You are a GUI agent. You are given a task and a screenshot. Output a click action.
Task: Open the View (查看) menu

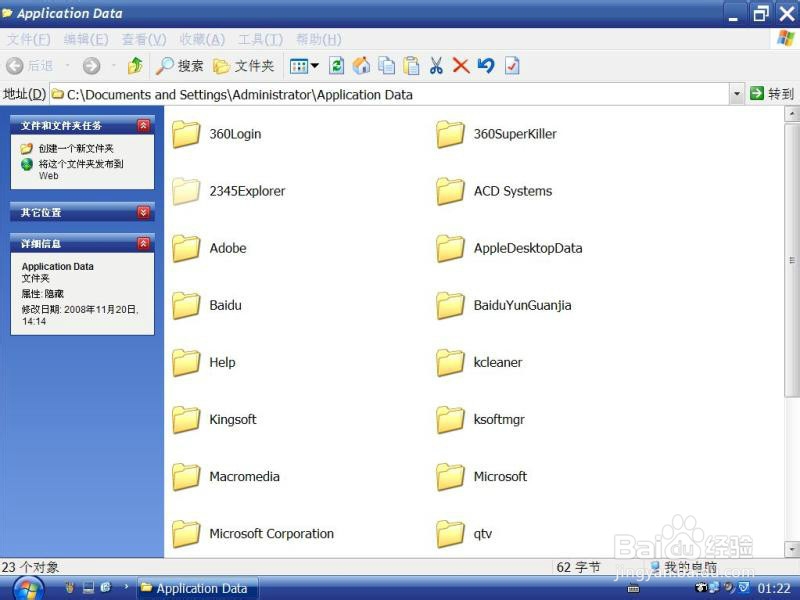(x=144, y=39)
